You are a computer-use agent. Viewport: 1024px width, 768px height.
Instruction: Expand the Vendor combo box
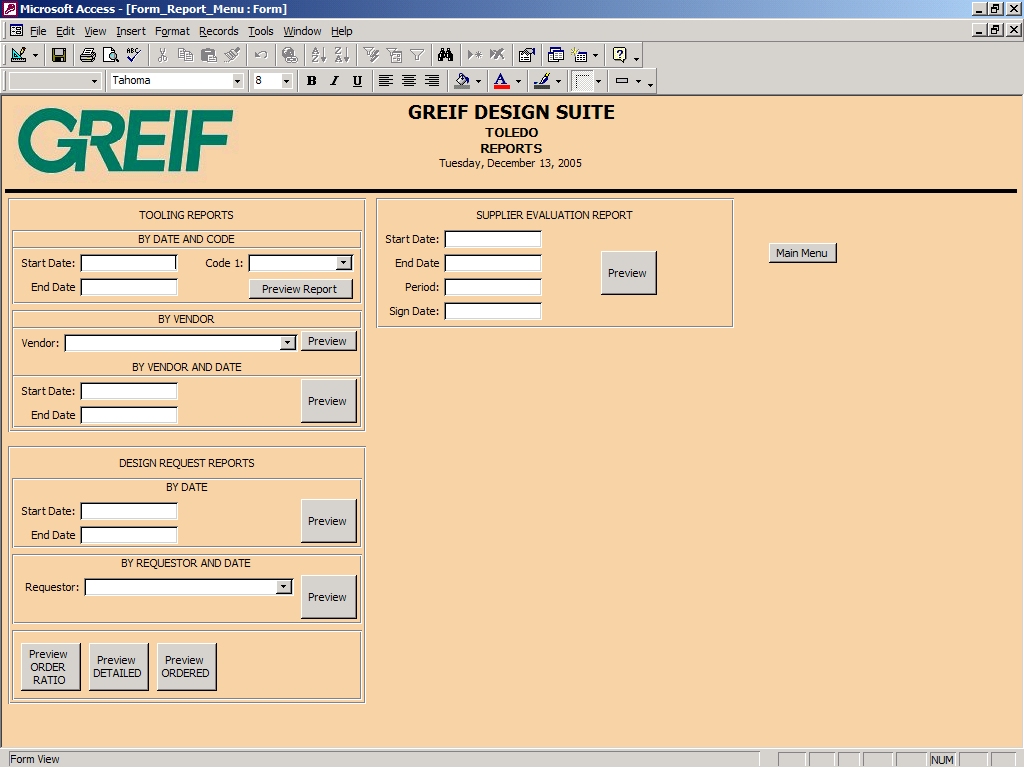[287, 343]
